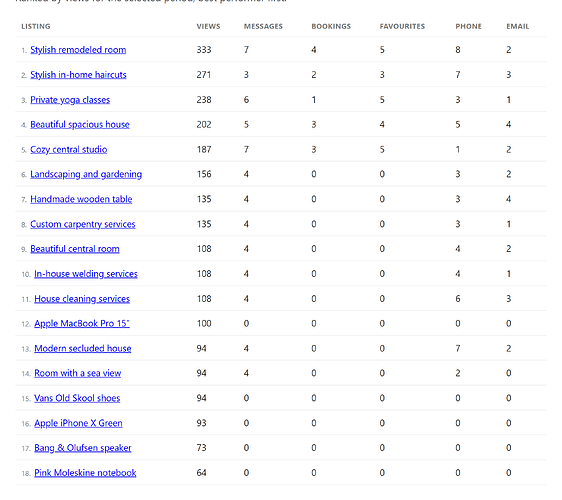The image size is (562, 500).
Task: Open the Stylish in-home haircuts listing
Action: pos(78,75)
